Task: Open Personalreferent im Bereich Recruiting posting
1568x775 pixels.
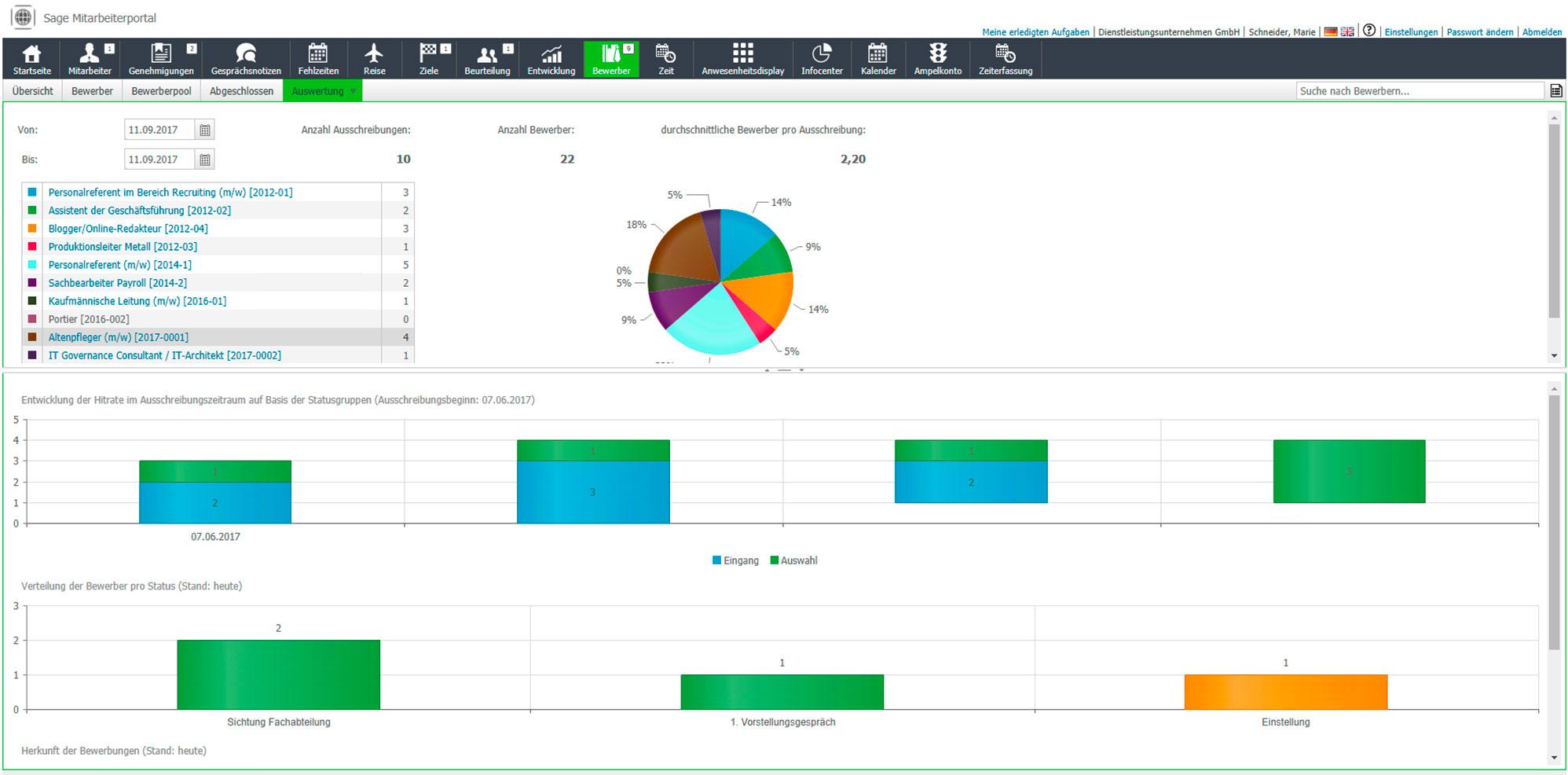Action: [170, 193]
